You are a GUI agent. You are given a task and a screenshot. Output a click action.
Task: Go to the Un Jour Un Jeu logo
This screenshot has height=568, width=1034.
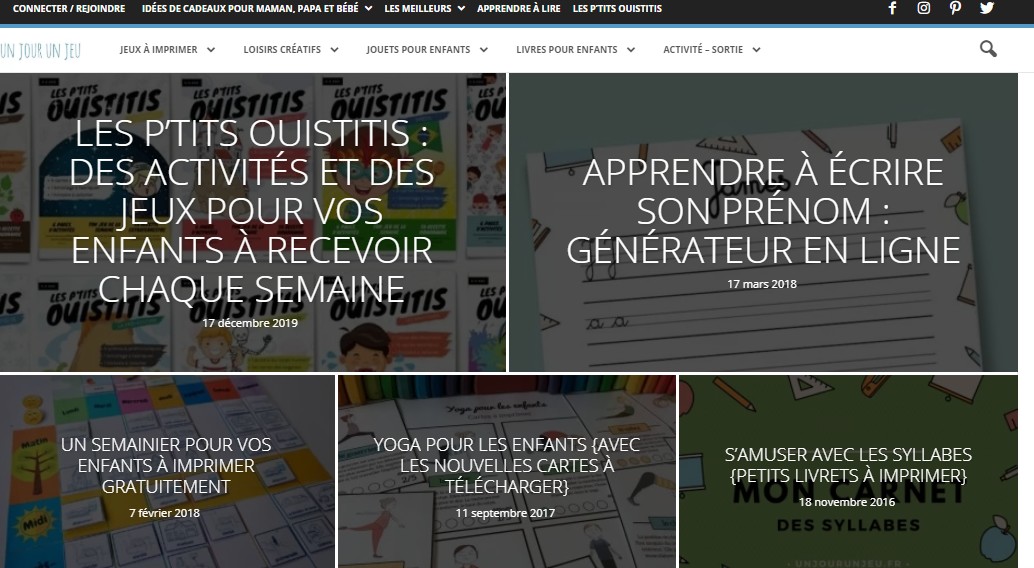pos(40,50)
